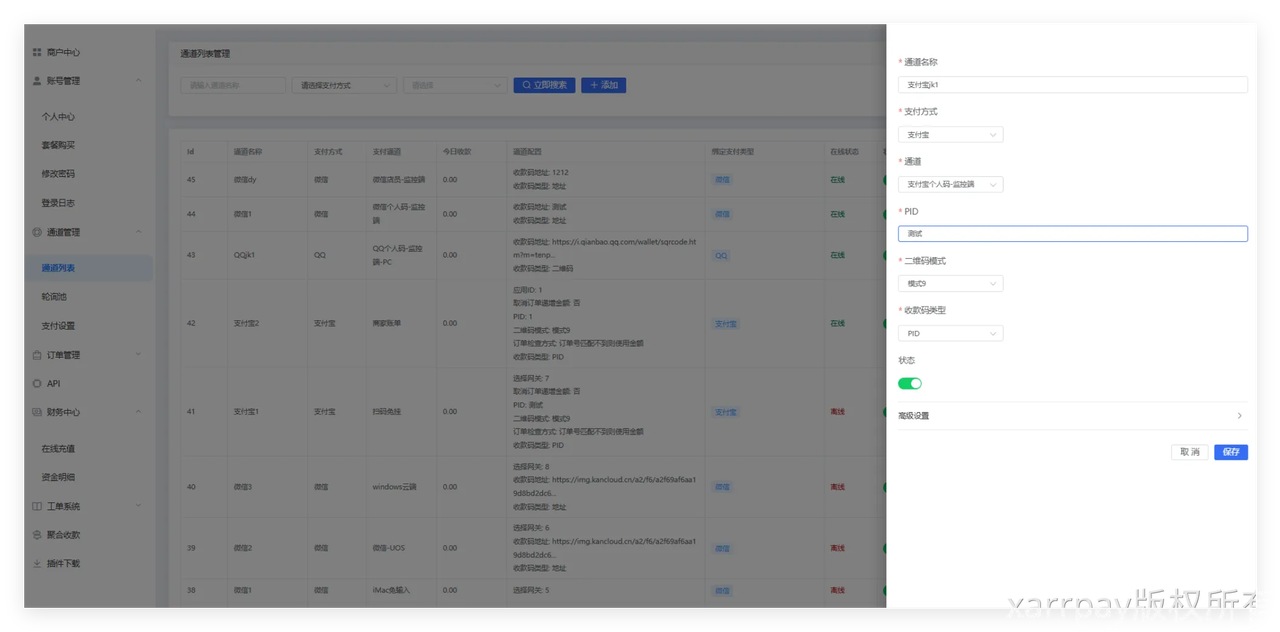Click the 商户中心 grid icon in sidebar
The image size is (1280, 632).
tap(37, 52)
